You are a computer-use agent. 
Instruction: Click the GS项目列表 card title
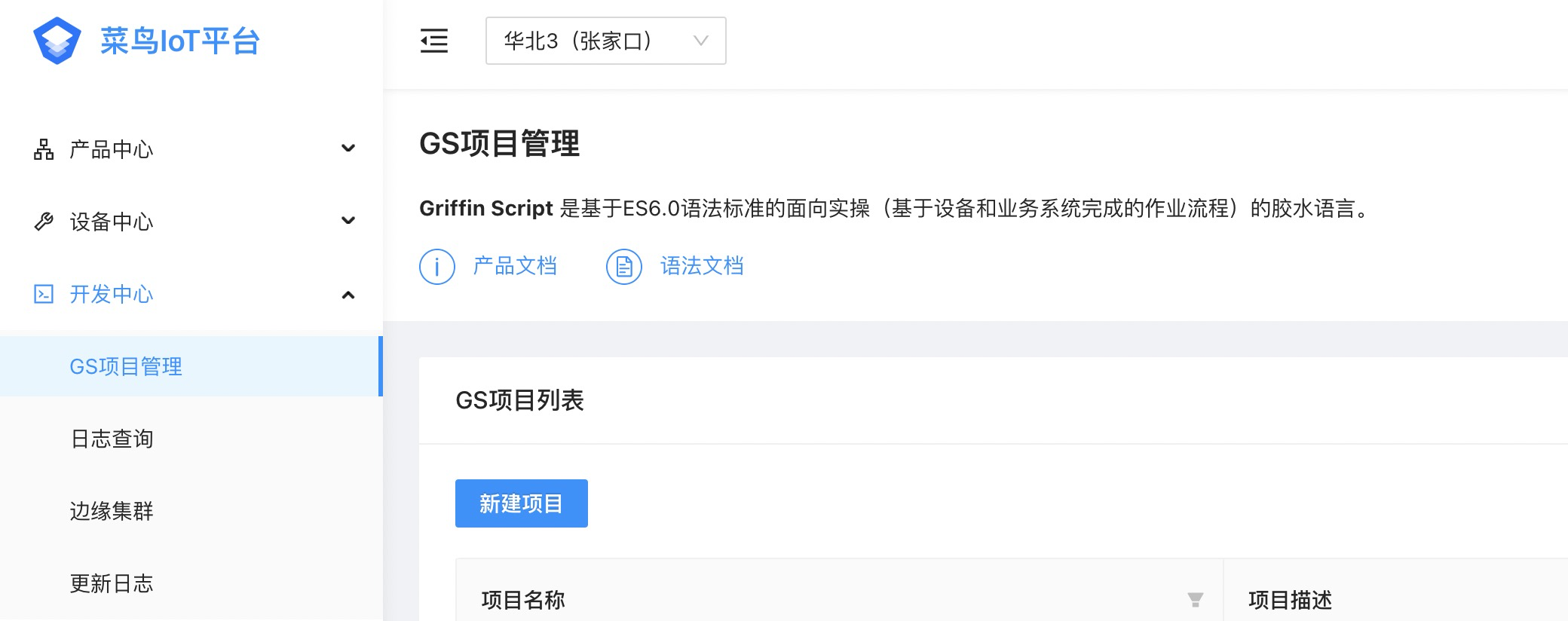pyautogui.click(x=520, y=400)
